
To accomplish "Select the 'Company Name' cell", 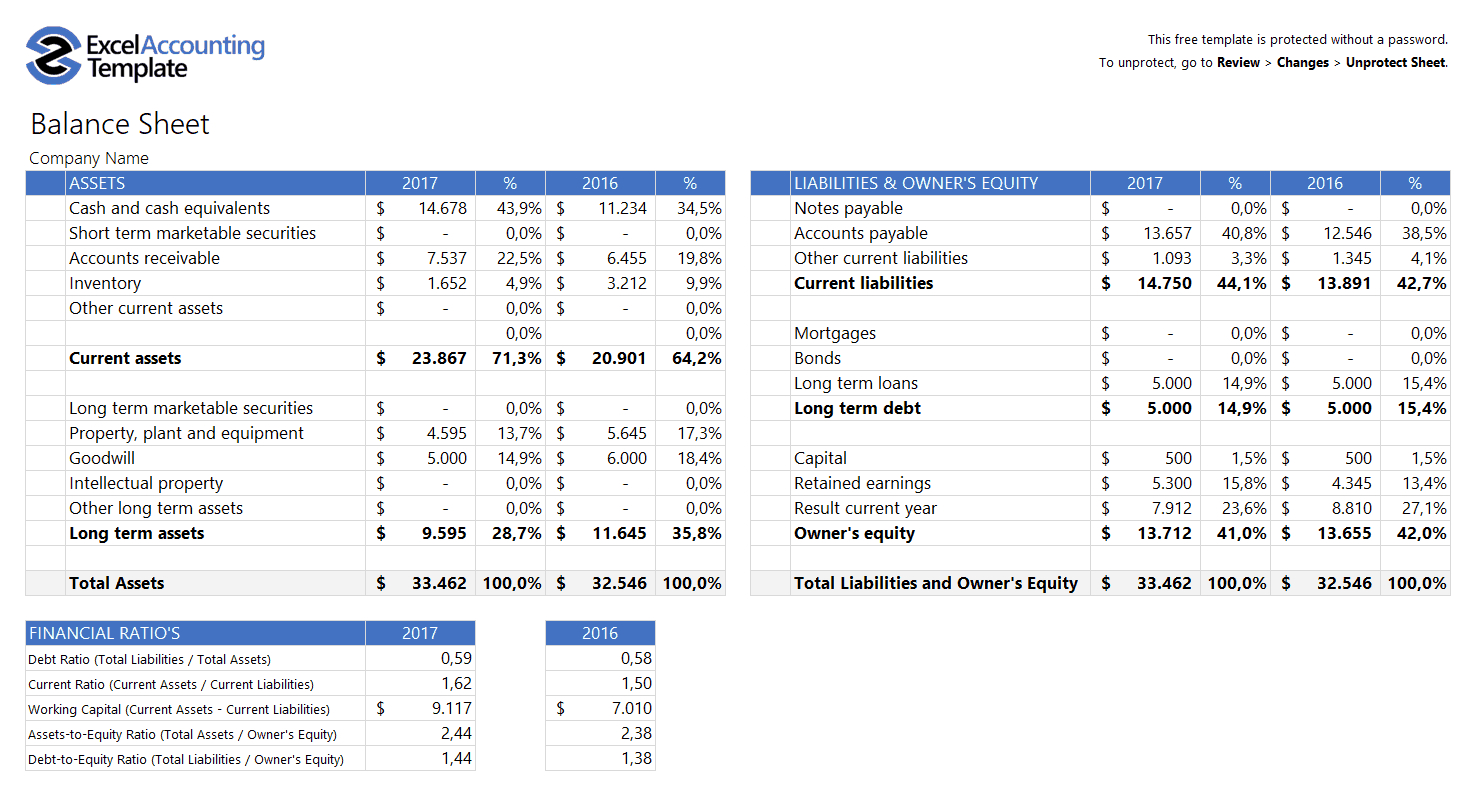I will (89, 158).
